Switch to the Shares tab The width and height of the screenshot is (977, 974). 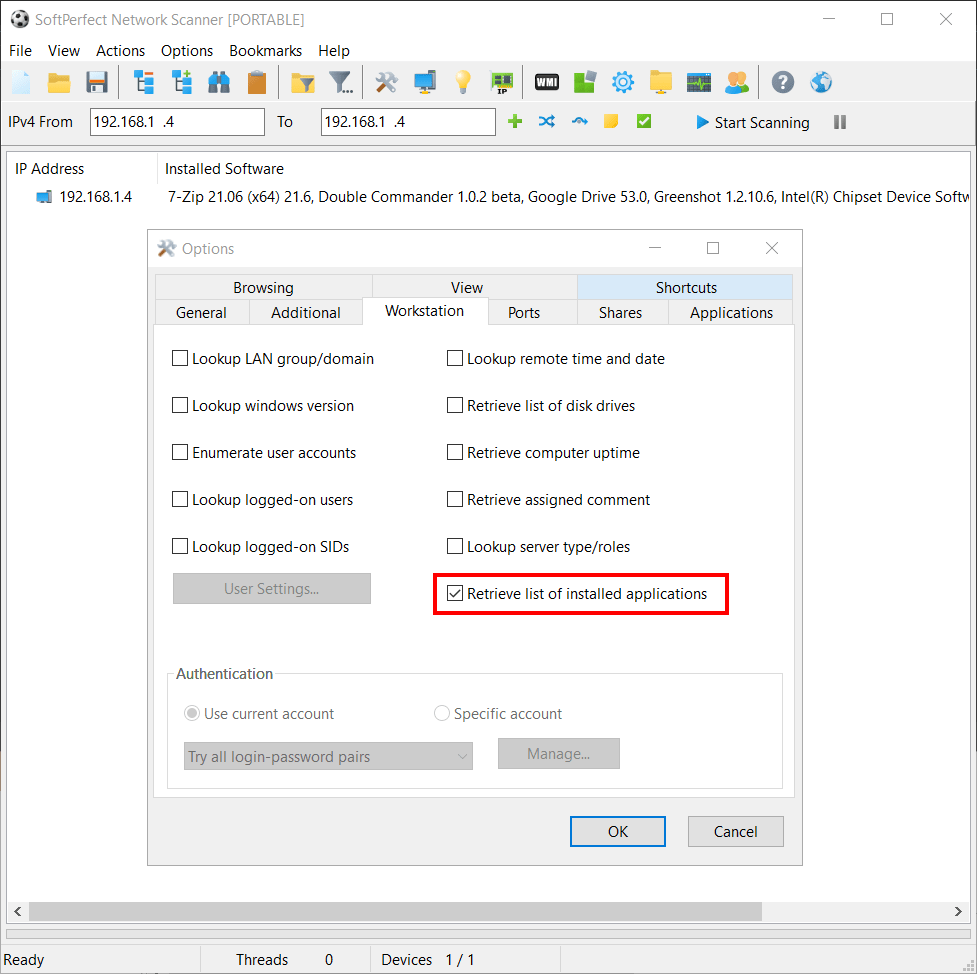point(621,312)
